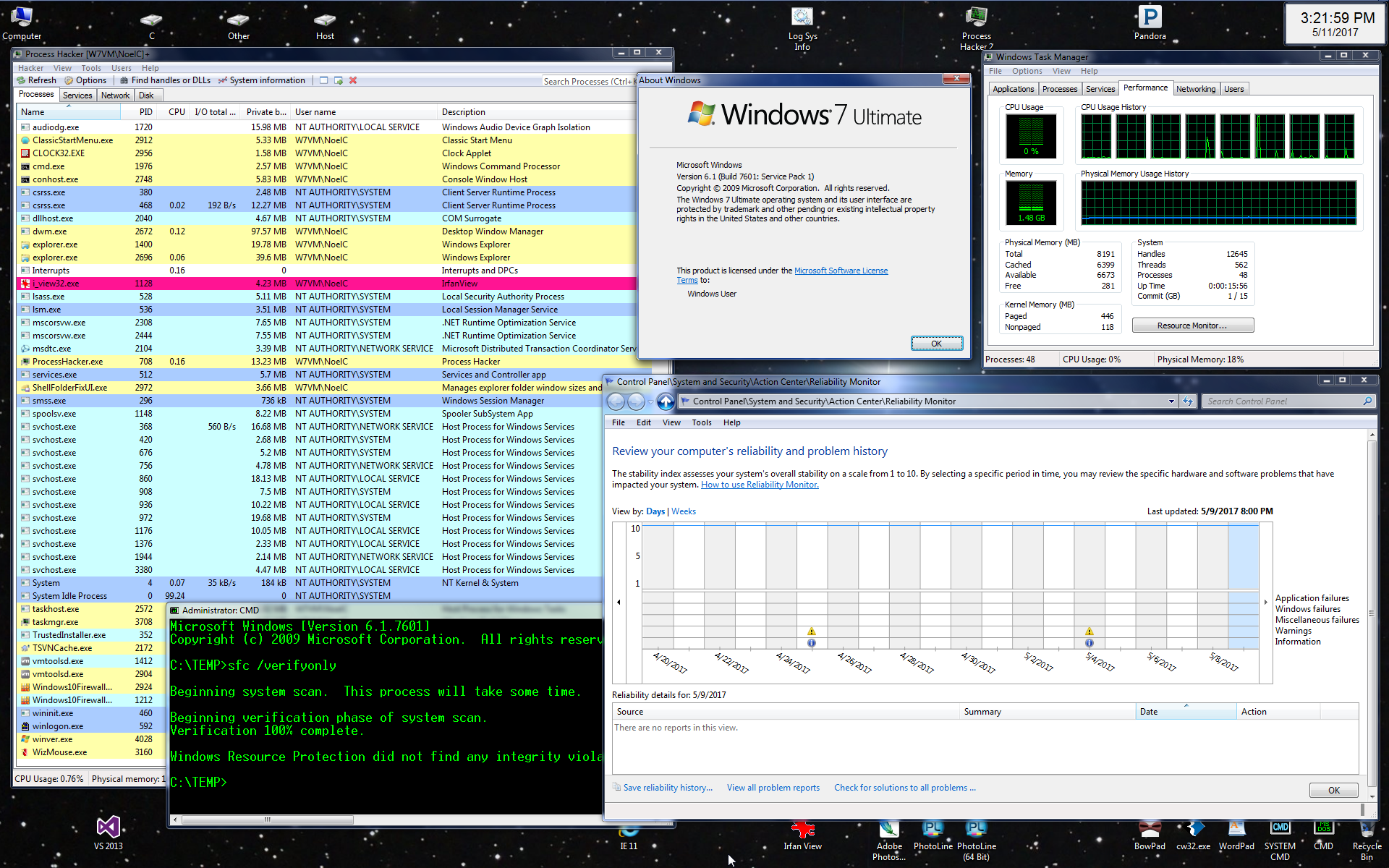Launch SYSTEM CMD desktop shortcut
Image resolution: width=1389 pixels, height=868 pixels.
click(x=1280, y=841)
